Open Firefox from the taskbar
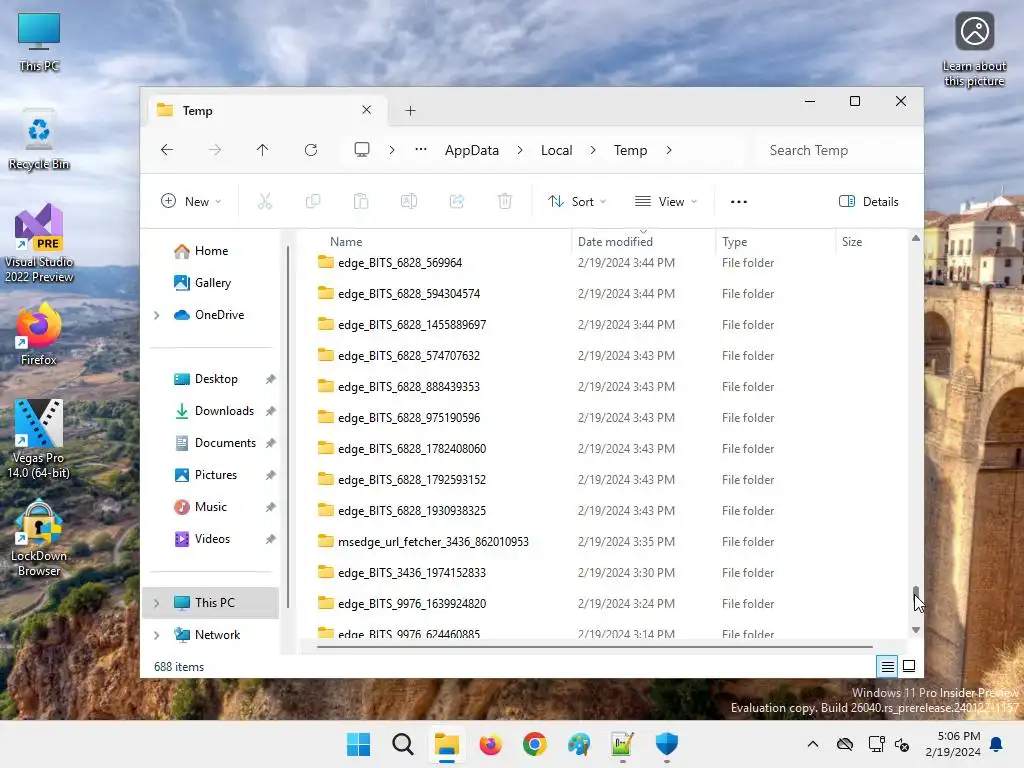Image resolution: width=1024 pixels, height=768 pixels. click(490, 744)
